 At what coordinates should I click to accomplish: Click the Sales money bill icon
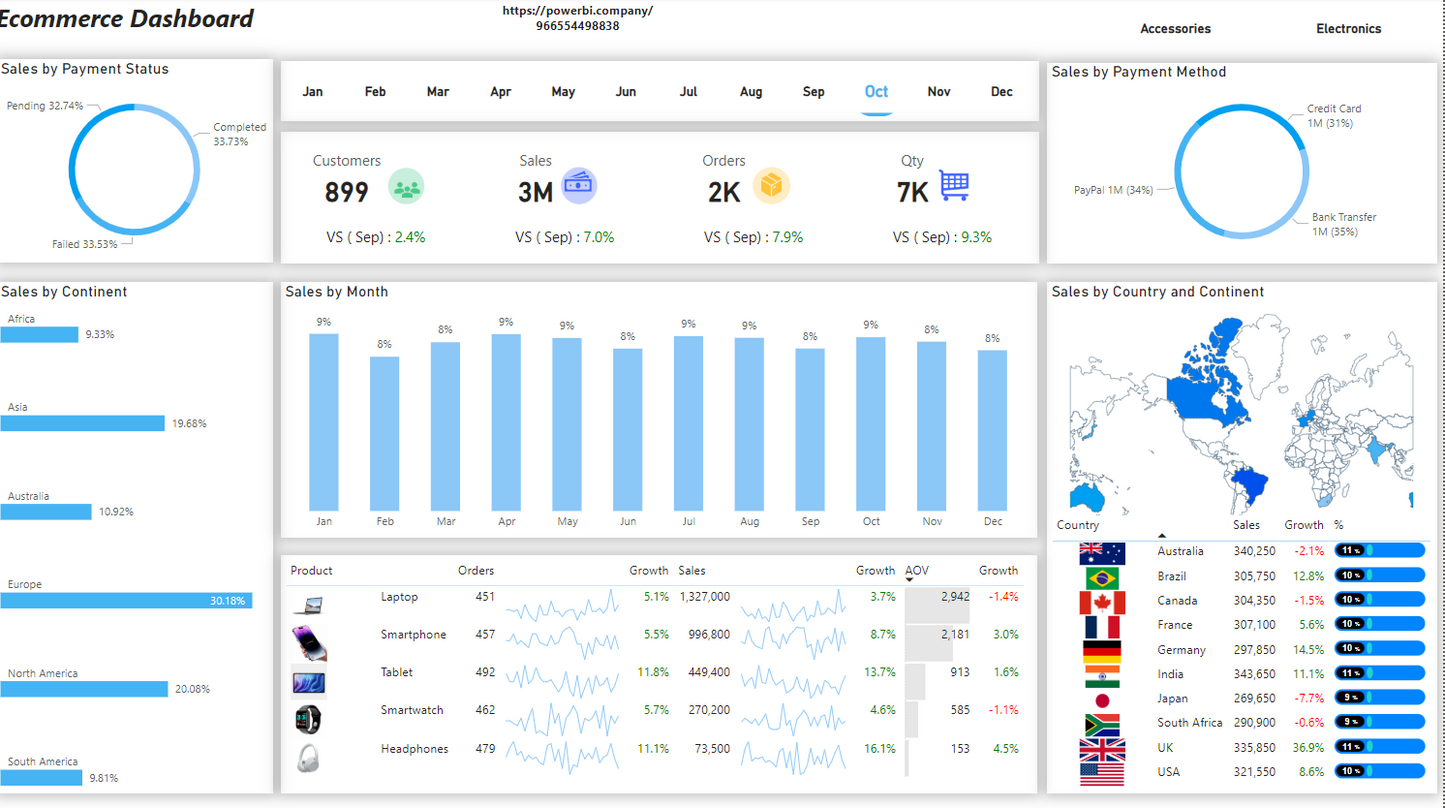(x=579, y=186)
